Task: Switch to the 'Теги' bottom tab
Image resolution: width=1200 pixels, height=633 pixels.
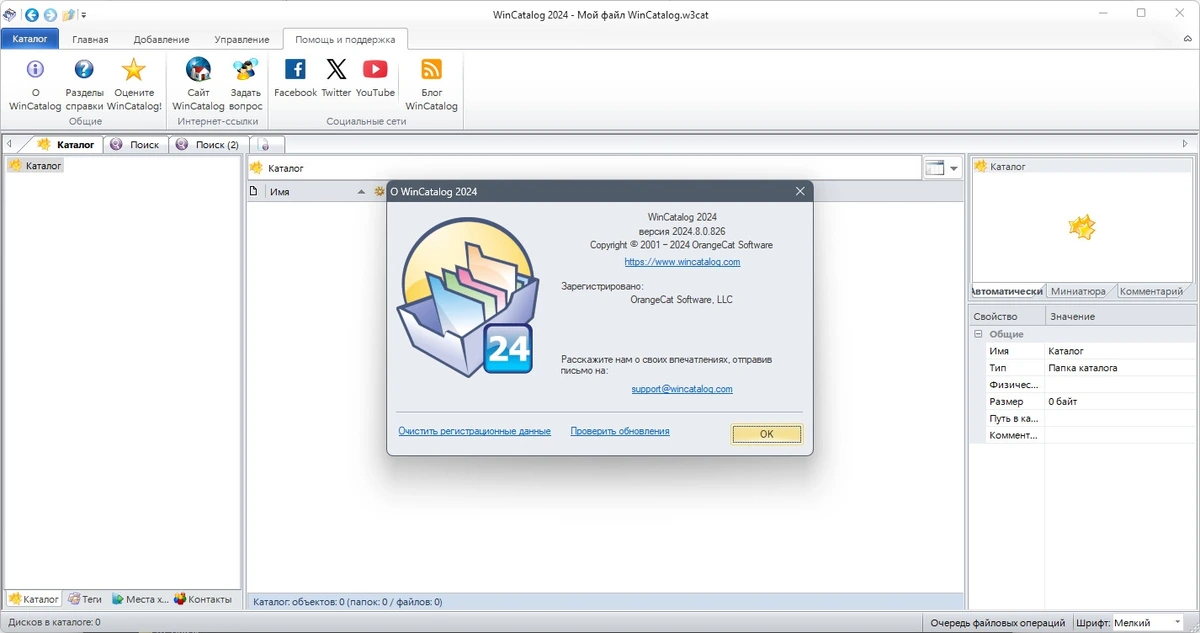Action: [85, 599]
